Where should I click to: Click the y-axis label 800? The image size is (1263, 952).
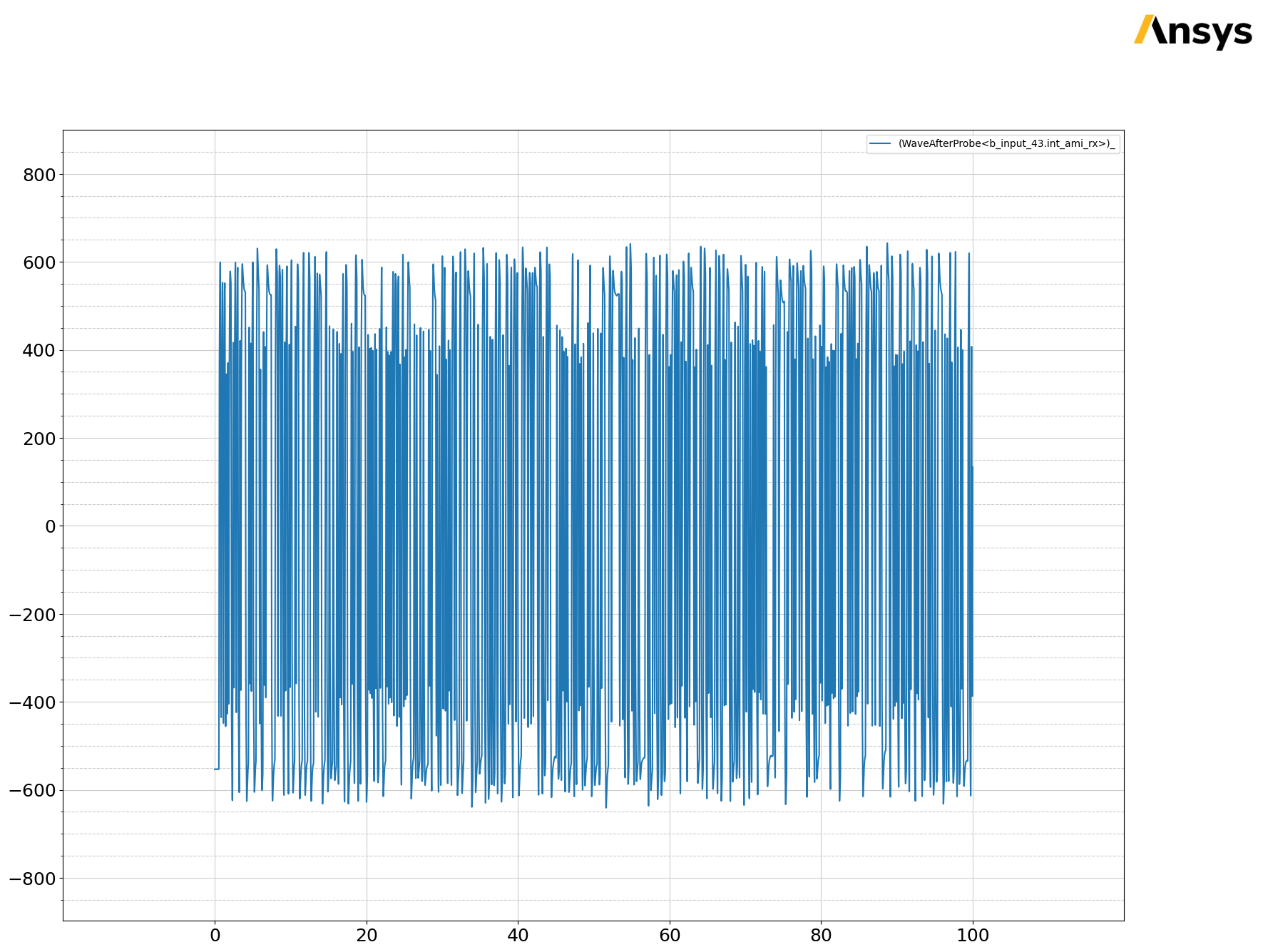(x=39, y=175)
